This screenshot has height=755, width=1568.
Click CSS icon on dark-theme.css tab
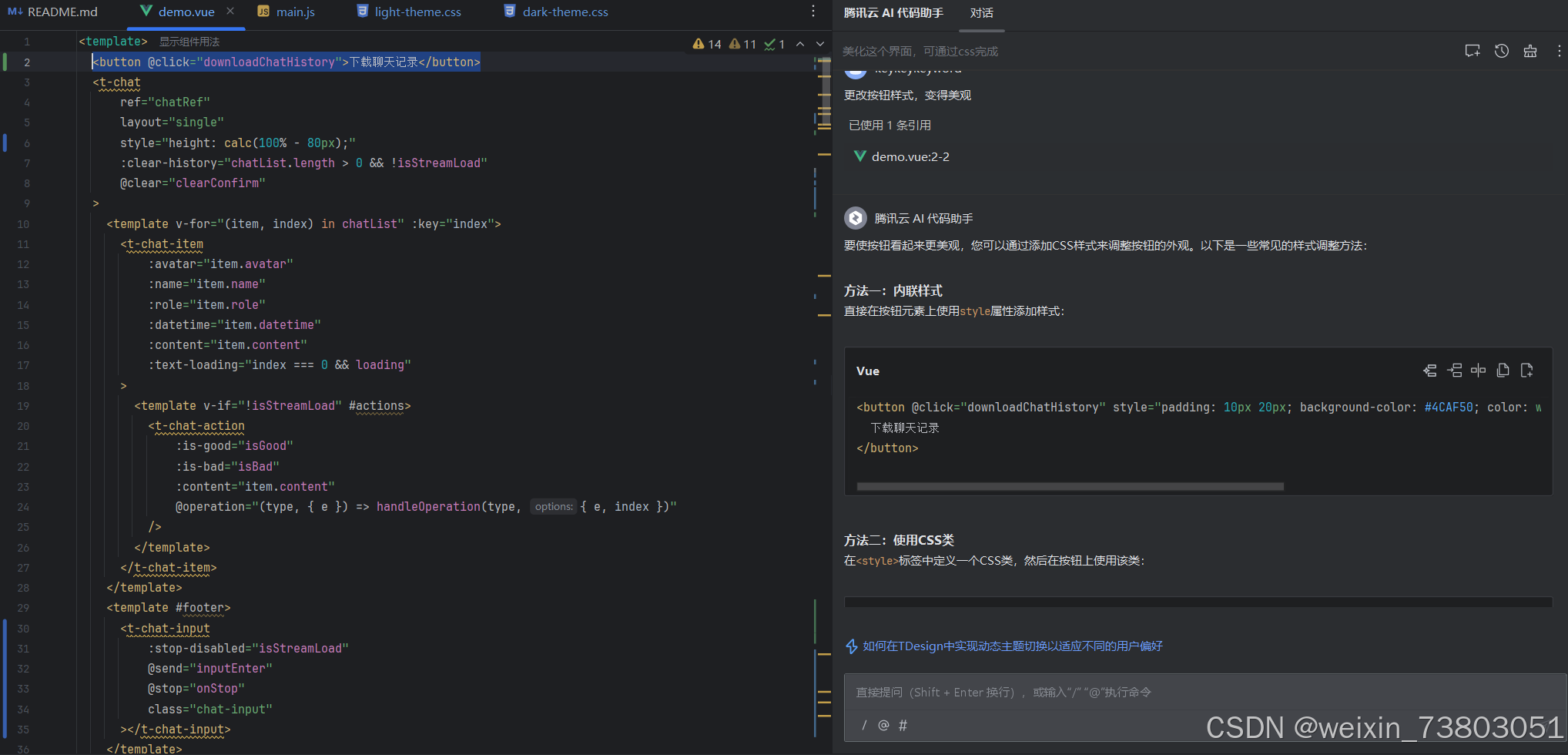(x=510, y=12)
